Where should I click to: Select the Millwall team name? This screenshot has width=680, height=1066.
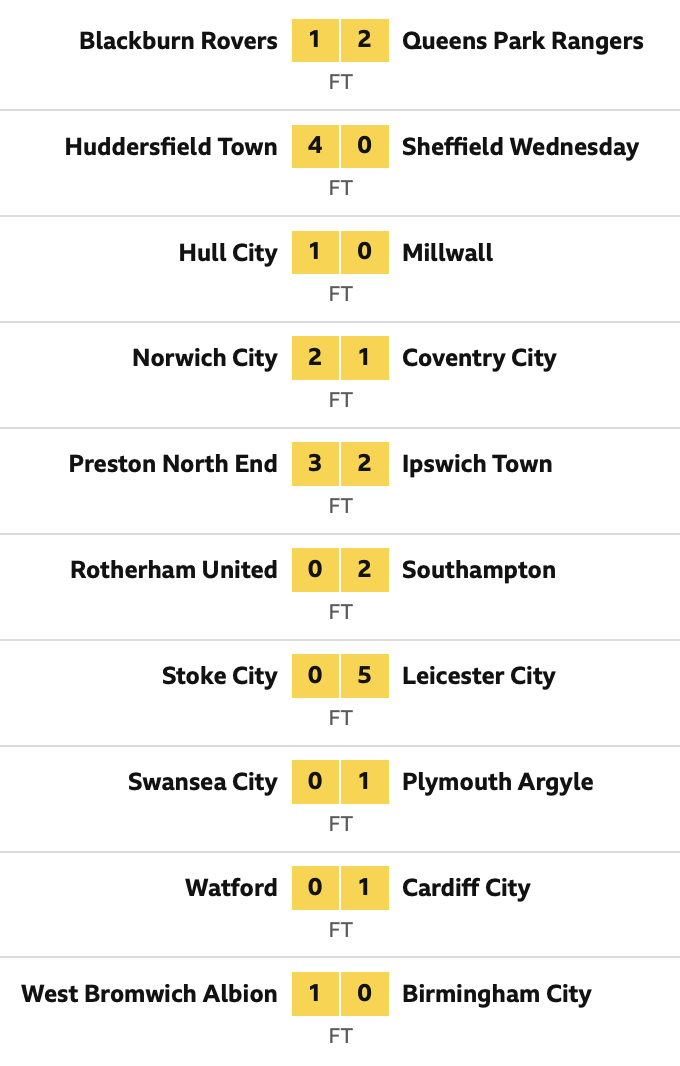click(447, 253)
